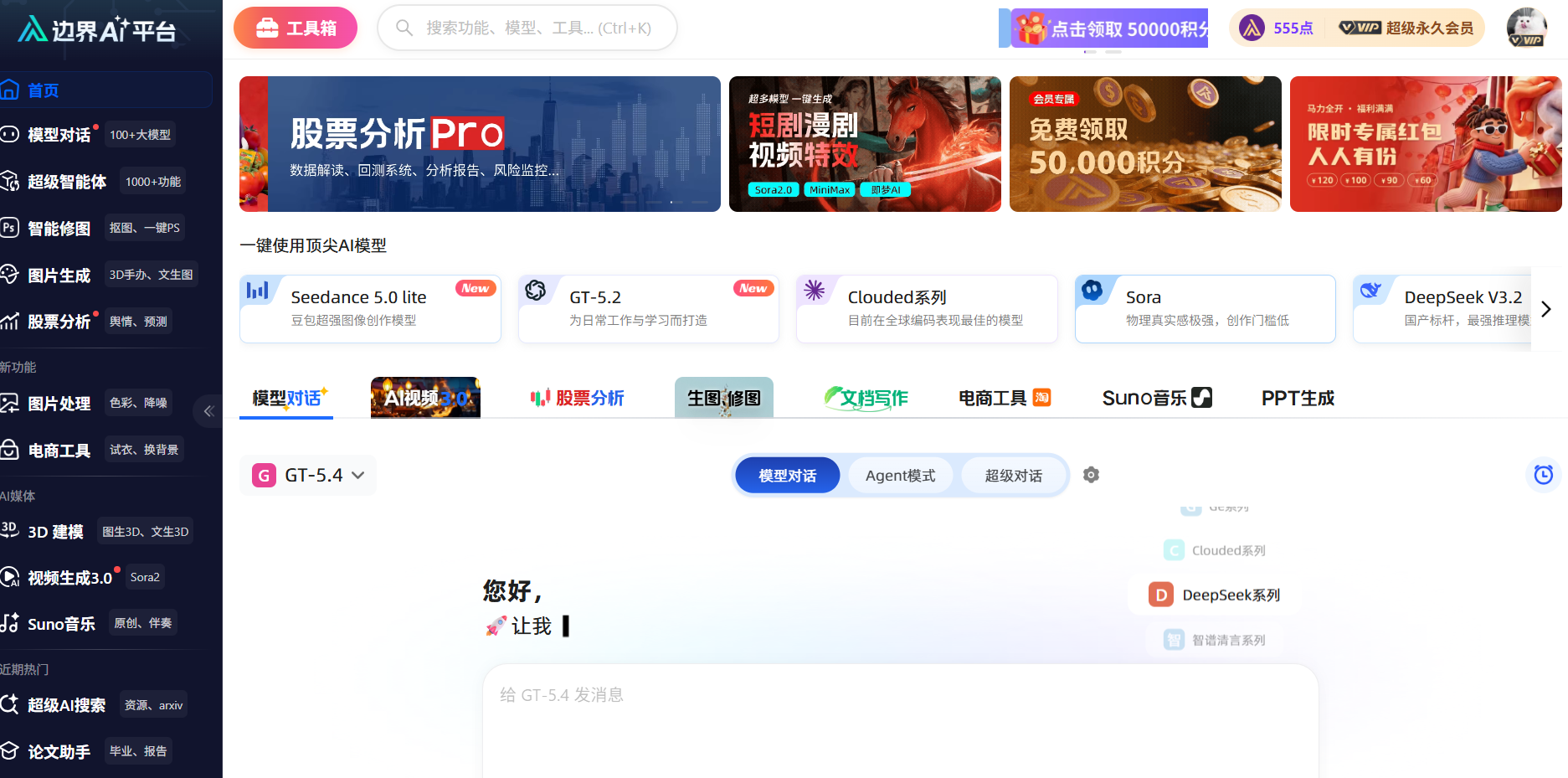Open the 工具箱 toolbox button

[x=296, y=28]
